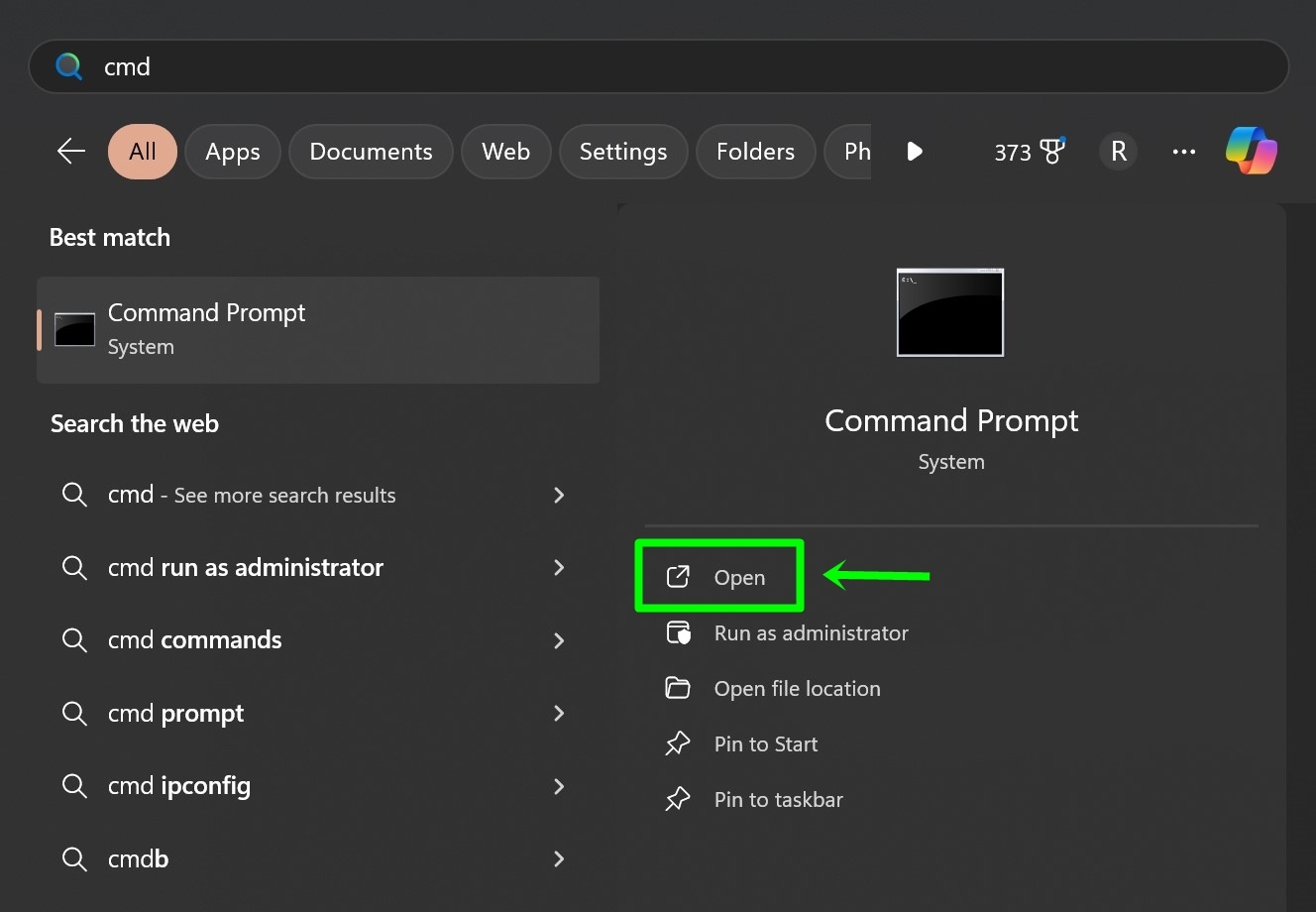1316x912 pixels.
Task: Click search icon beside 'cmd run as administrator'
Action: [74, 567]
